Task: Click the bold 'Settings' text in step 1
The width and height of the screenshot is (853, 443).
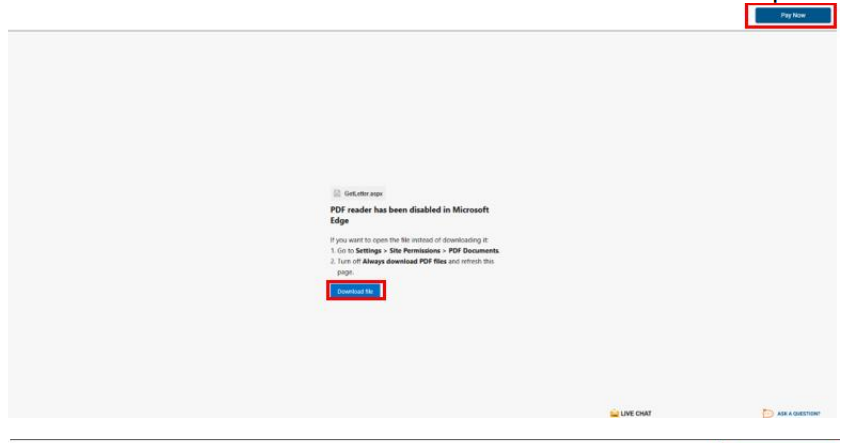Action: click(368, 250)
